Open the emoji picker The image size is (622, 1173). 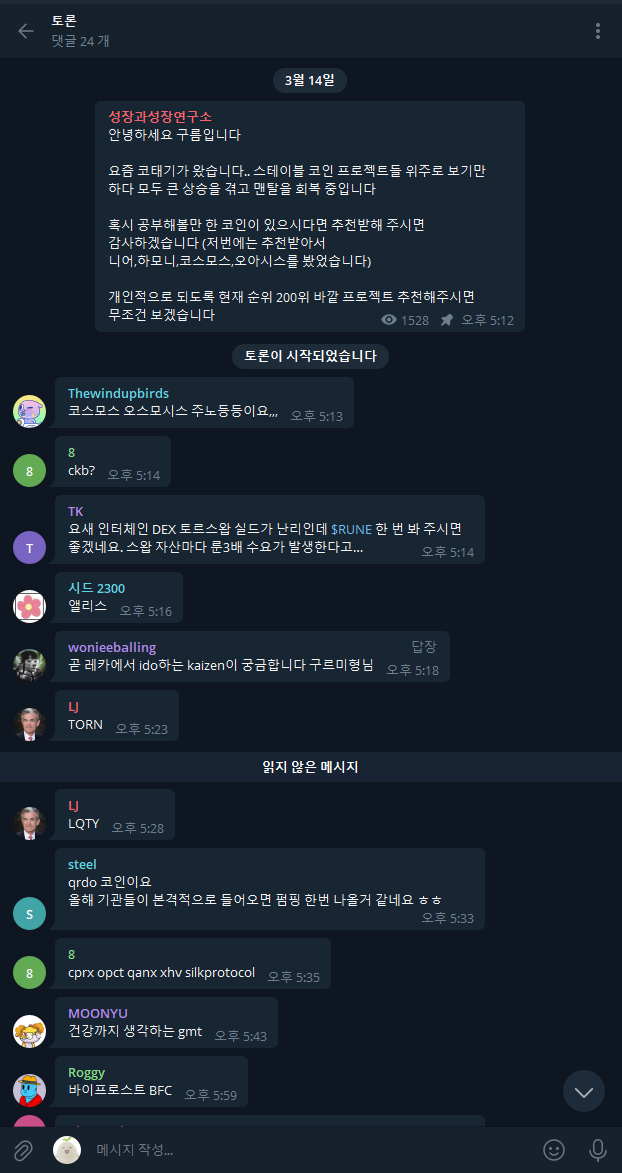554,1149
